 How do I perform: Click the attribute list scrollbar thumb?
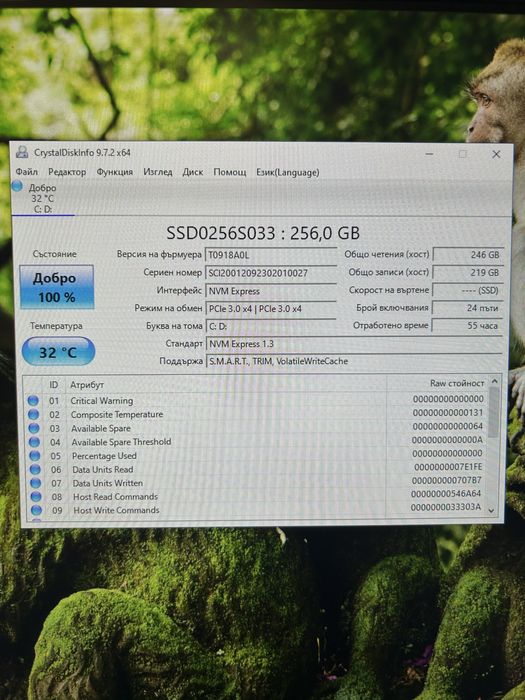(x=493, y=412)
